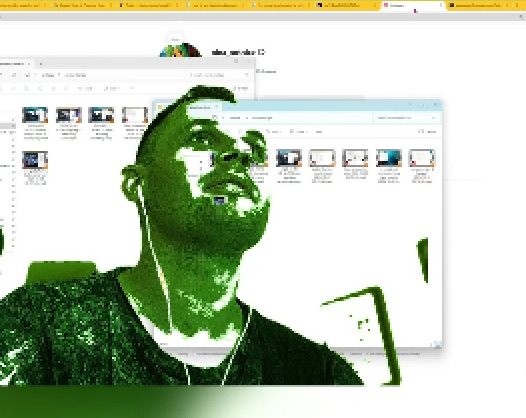
Task: Select second thumbnail in back Explorer's top row
Action: [x=68, y=115]
